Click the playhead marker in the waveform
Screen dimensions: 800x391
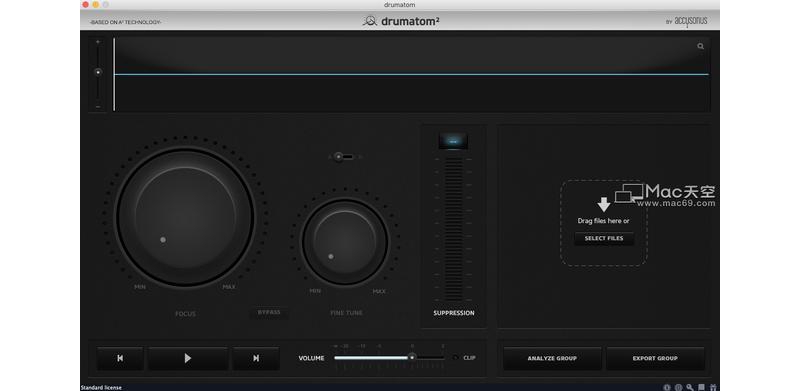tap(114, 74)
